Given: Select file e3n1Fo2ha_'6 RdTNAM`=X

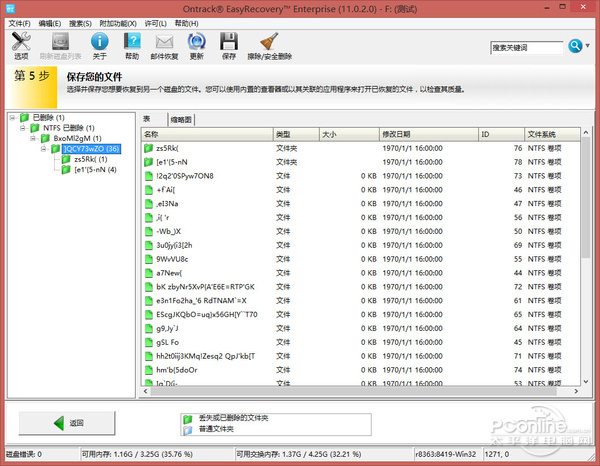Looking at the screenshot, I should [201, 301].
